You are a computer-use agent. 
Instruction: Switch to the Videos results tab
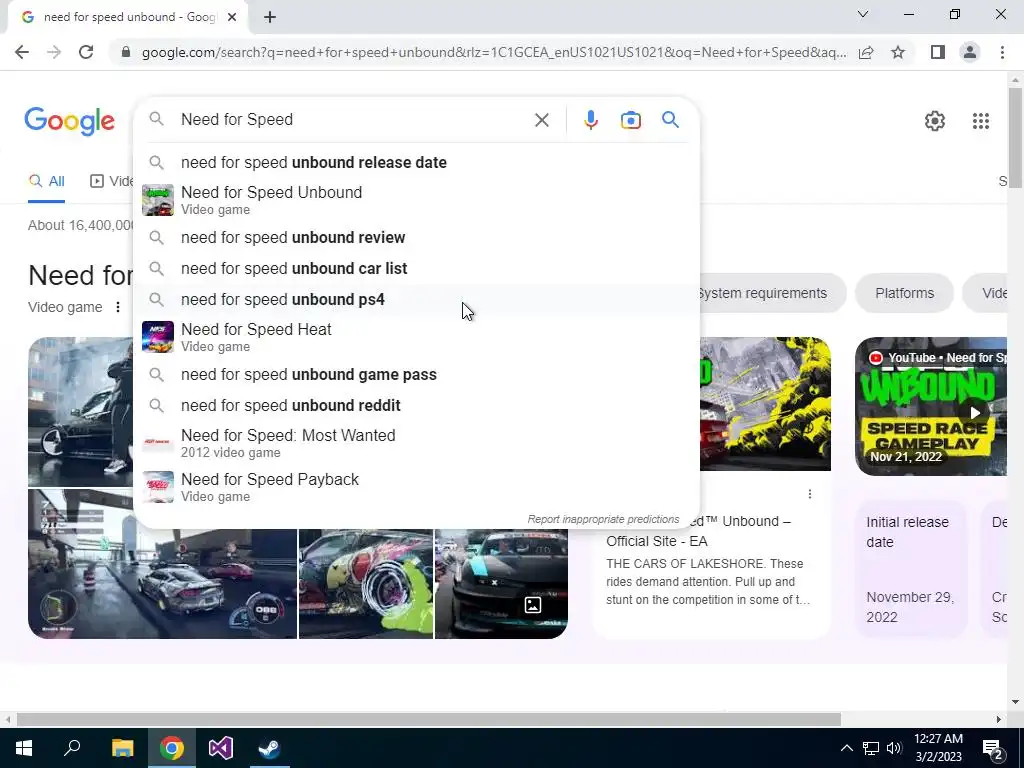[x=112, y=182]
